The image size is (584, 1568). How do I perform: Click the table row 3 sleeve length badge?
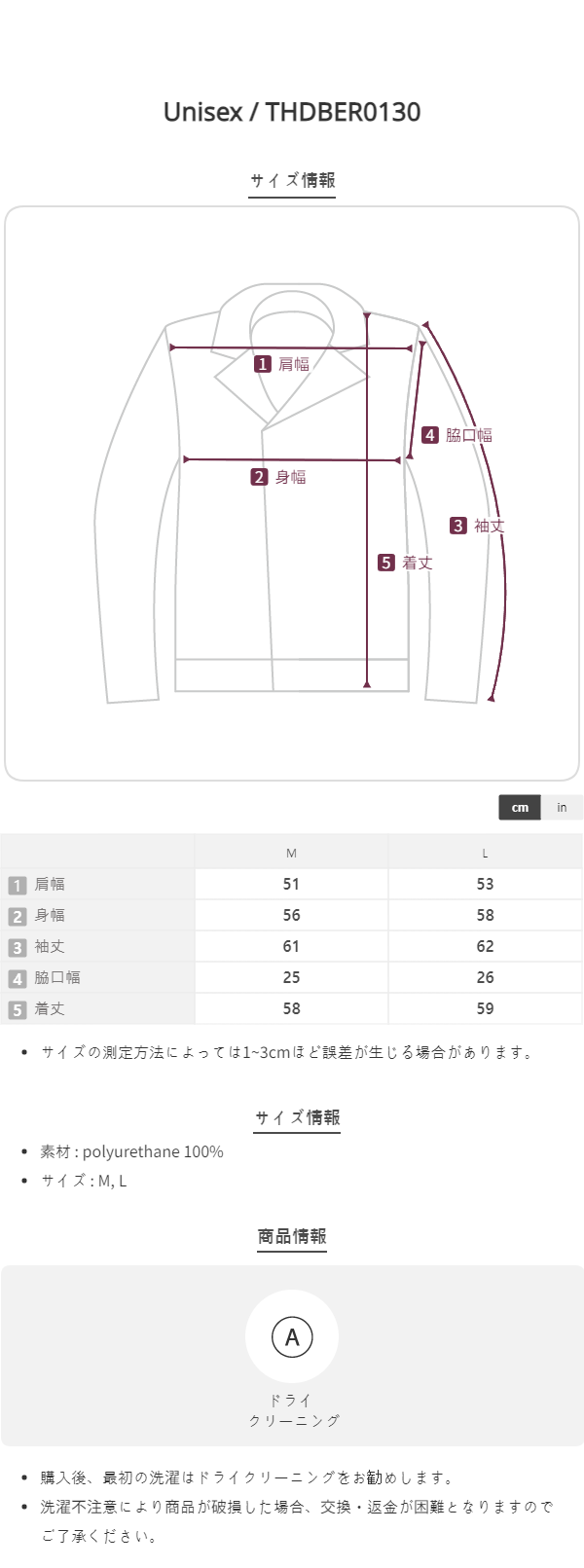point(18,947)
